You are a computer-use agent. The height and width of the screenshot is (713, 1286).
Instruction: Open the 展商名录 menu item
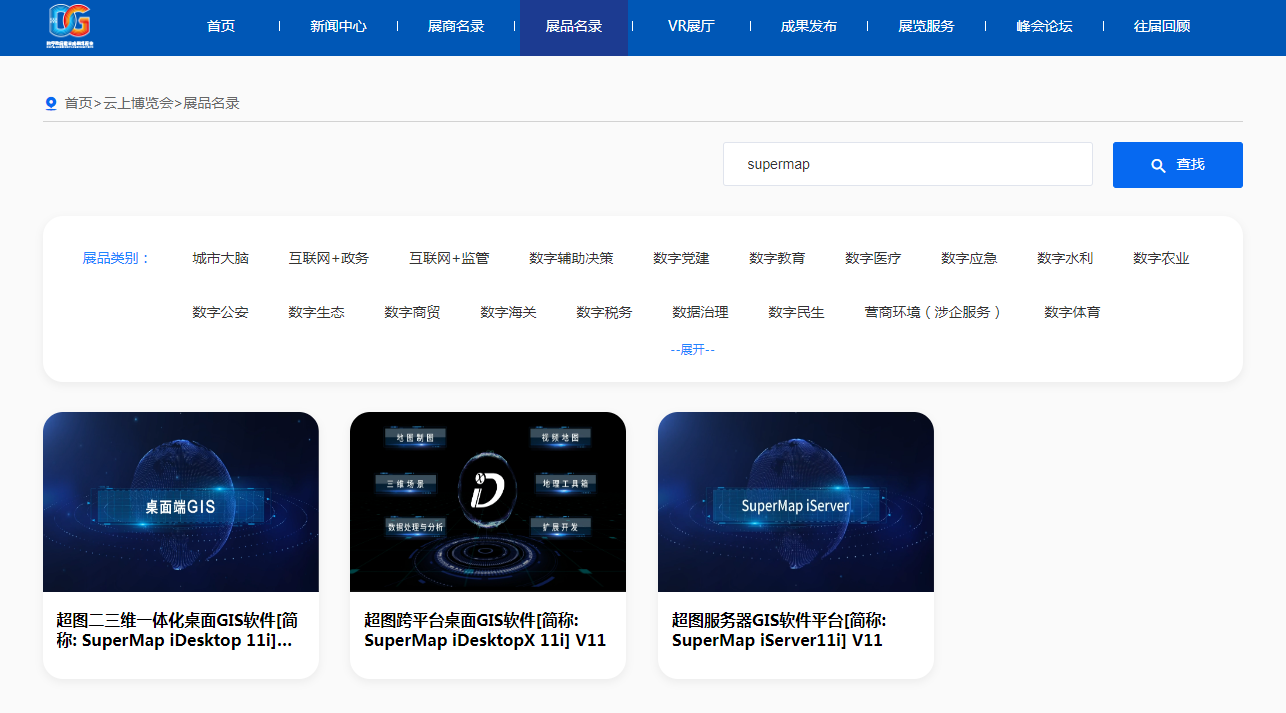[456, 26]
